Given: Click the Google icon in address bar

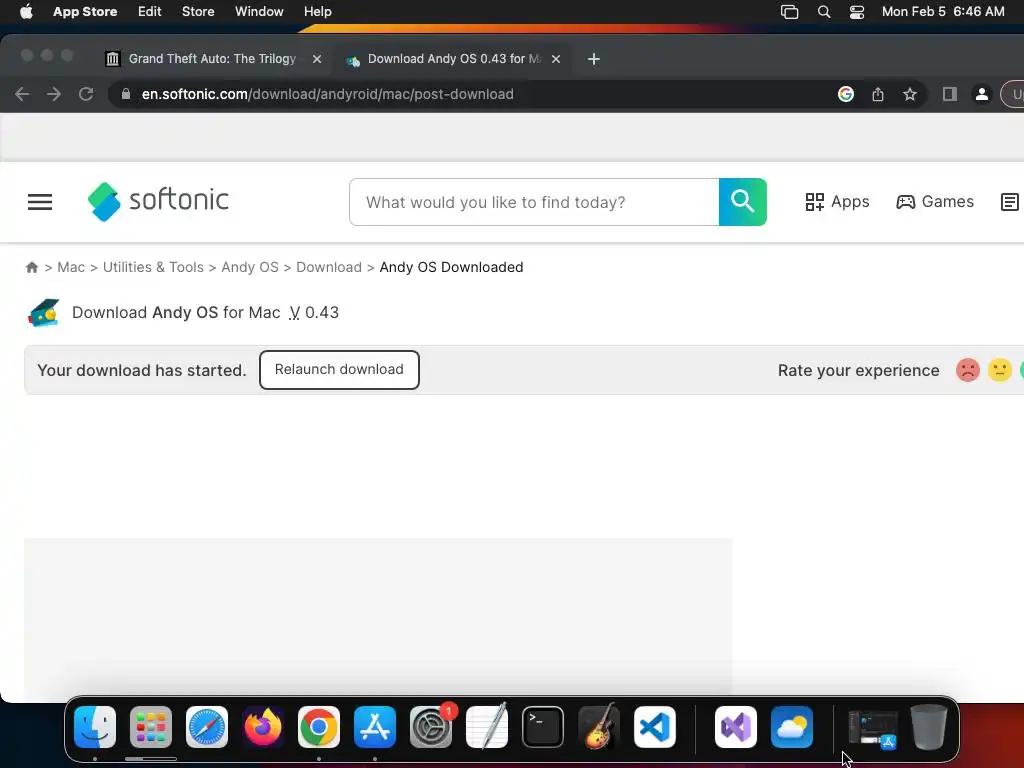Looking at the screenshot, I should coord(846,94).
